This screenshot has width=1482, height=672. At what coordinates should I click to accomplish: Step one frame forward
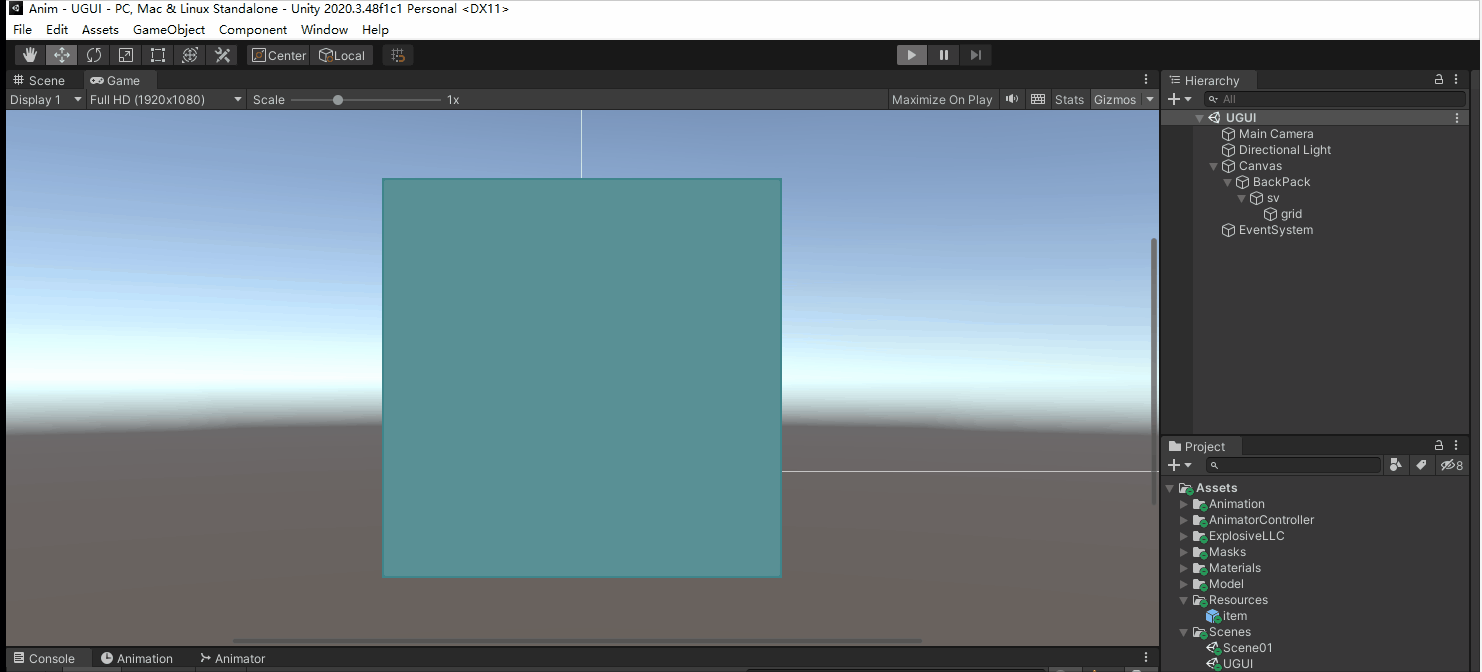click(975, 55)
